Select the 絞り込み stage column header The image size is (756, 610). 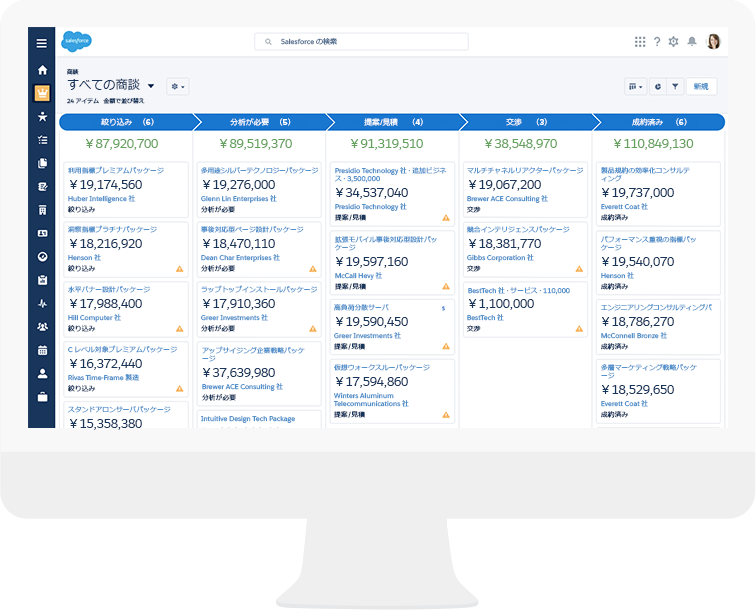(126, 122)
